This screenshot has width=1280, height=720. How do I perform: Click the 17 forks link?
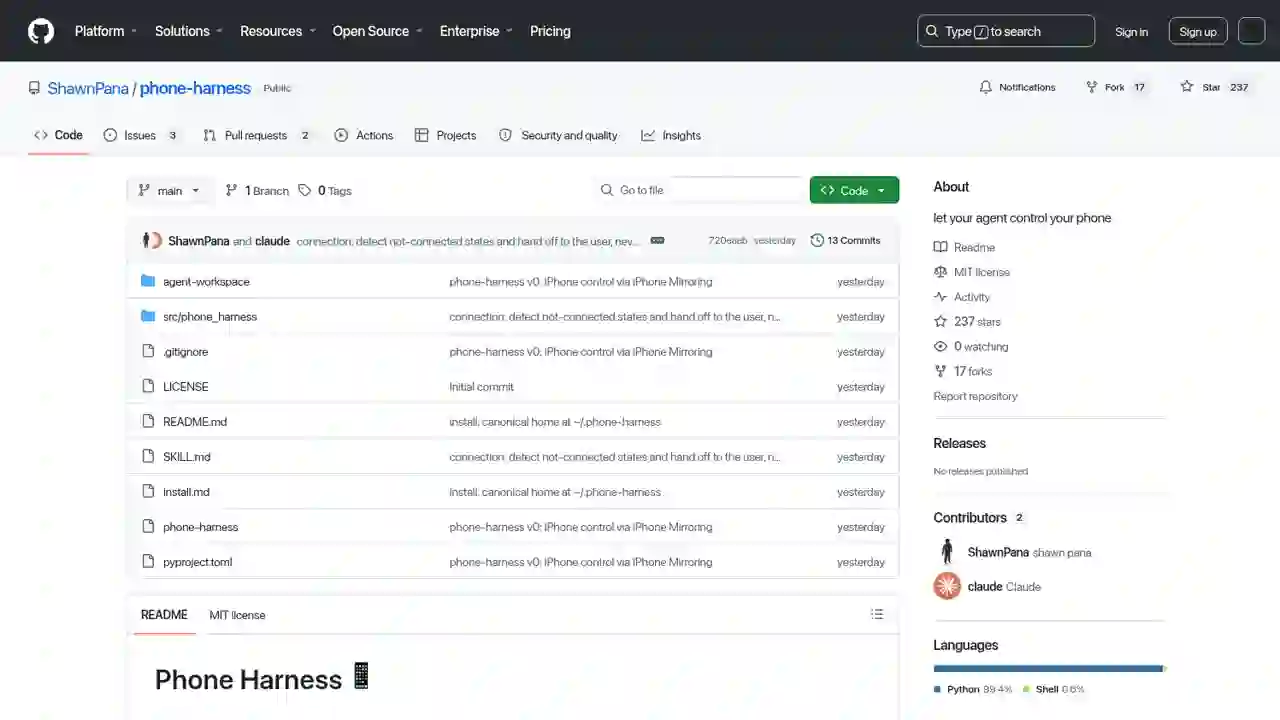973,371
